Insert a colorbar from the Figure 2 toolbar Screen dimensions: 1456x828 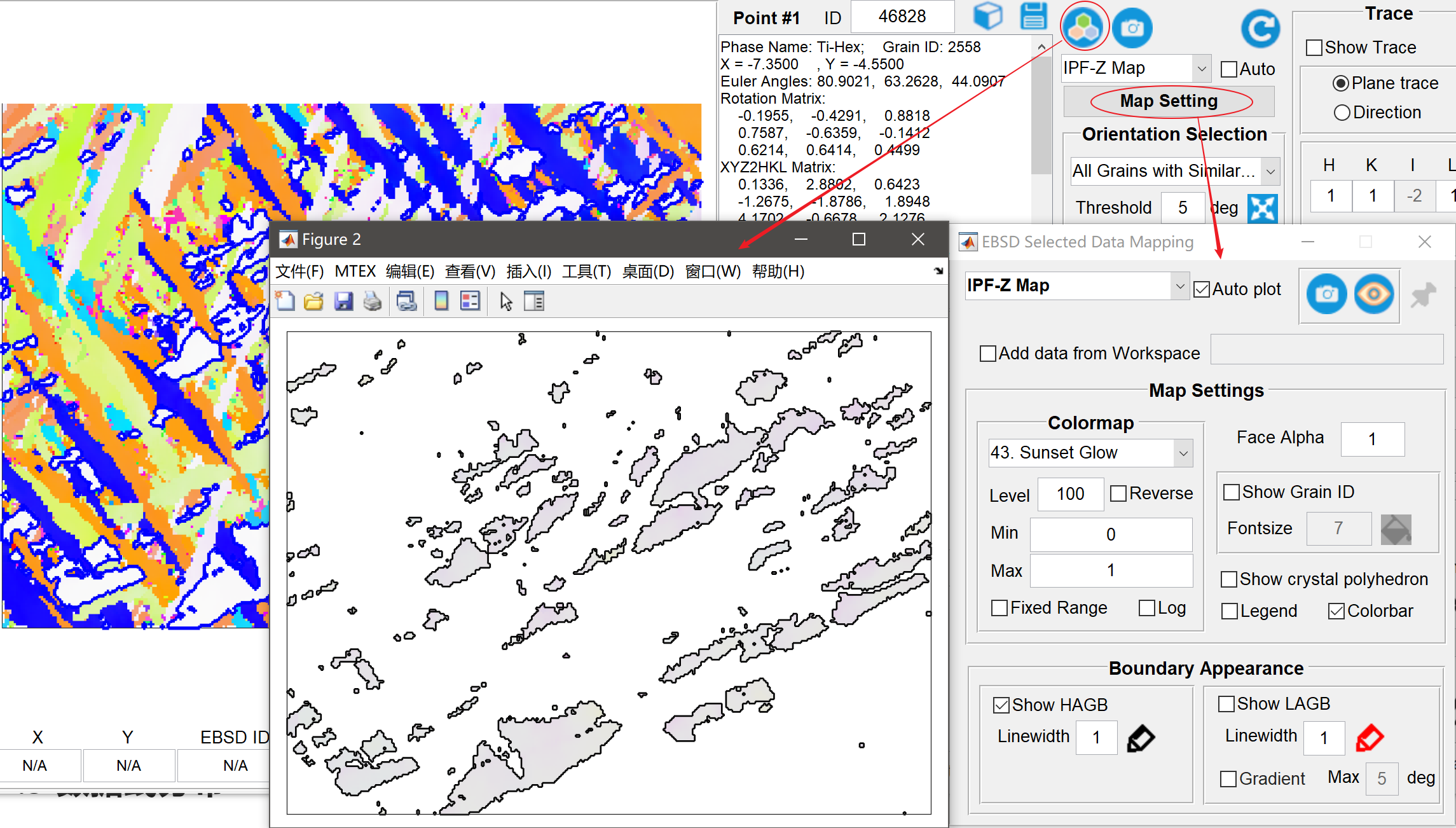(x=441, y=301)
